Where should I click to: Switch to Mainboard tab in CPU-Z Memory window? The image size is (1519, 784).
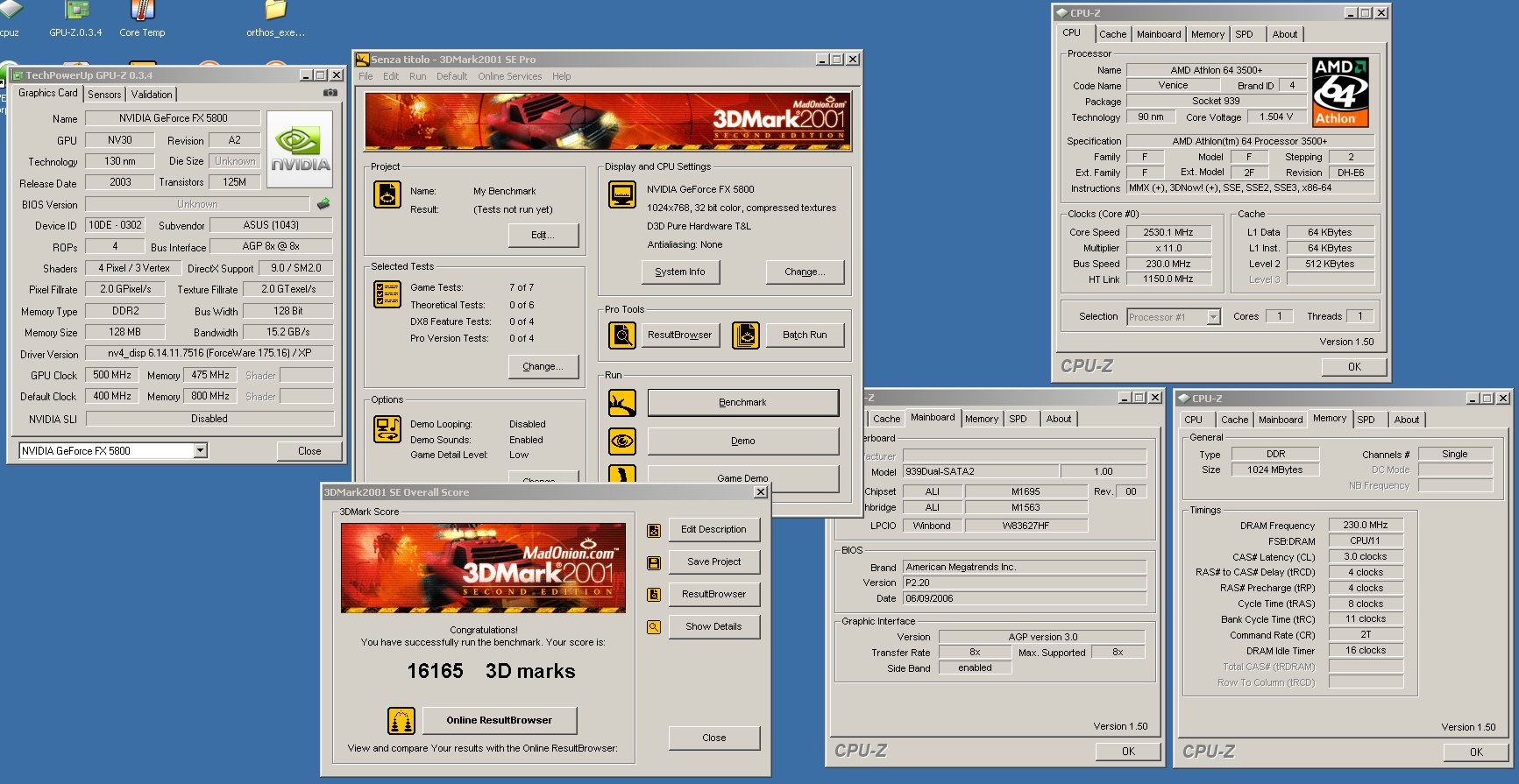tap(1281, 420)
